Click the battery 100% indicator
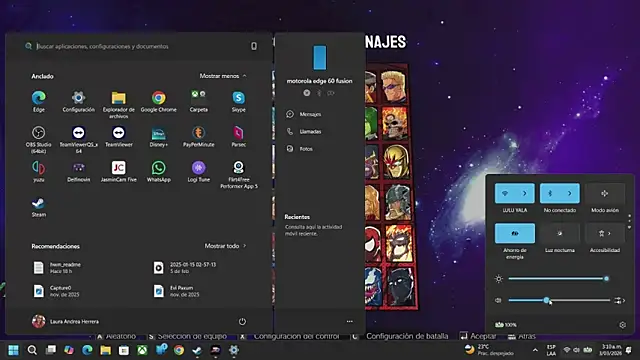Screen dimensions: 640x360 (x=506, y=325)
